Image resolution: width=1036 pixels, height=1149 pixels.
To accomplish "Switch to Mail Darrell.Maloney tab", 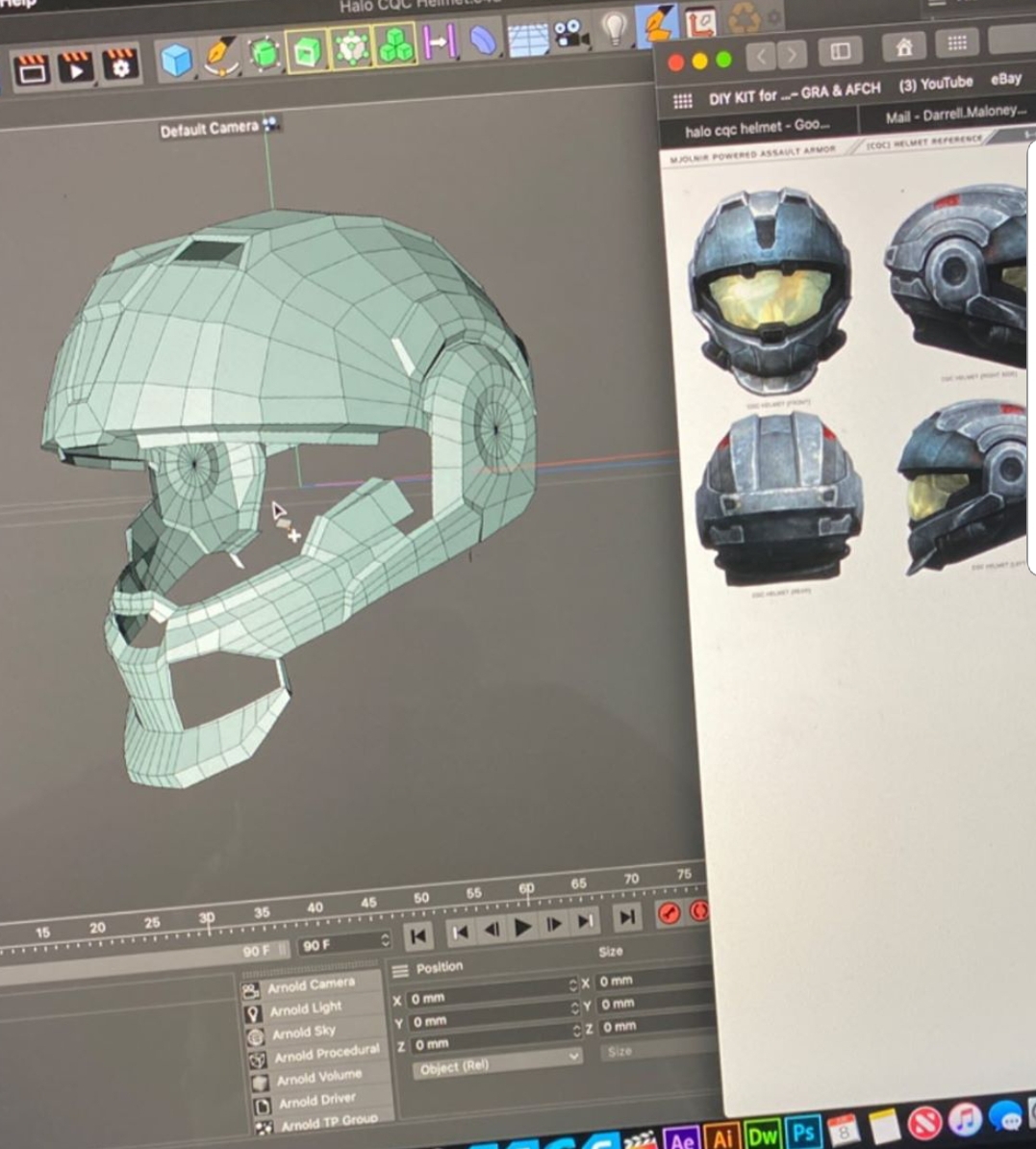I will [x=954, y=114].
